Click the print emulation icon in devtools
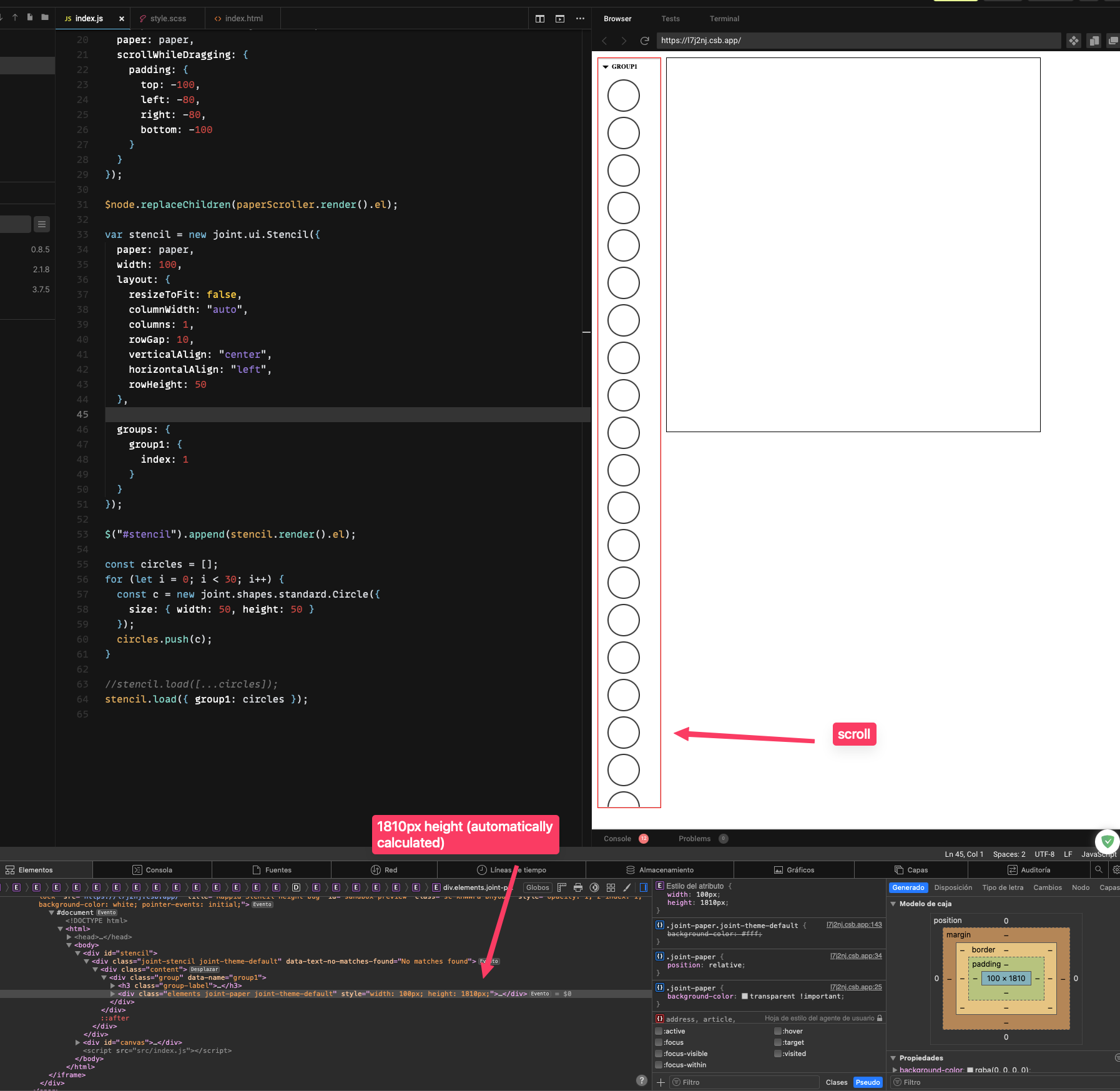The image size is (1120, 1091). pos(577,887)
